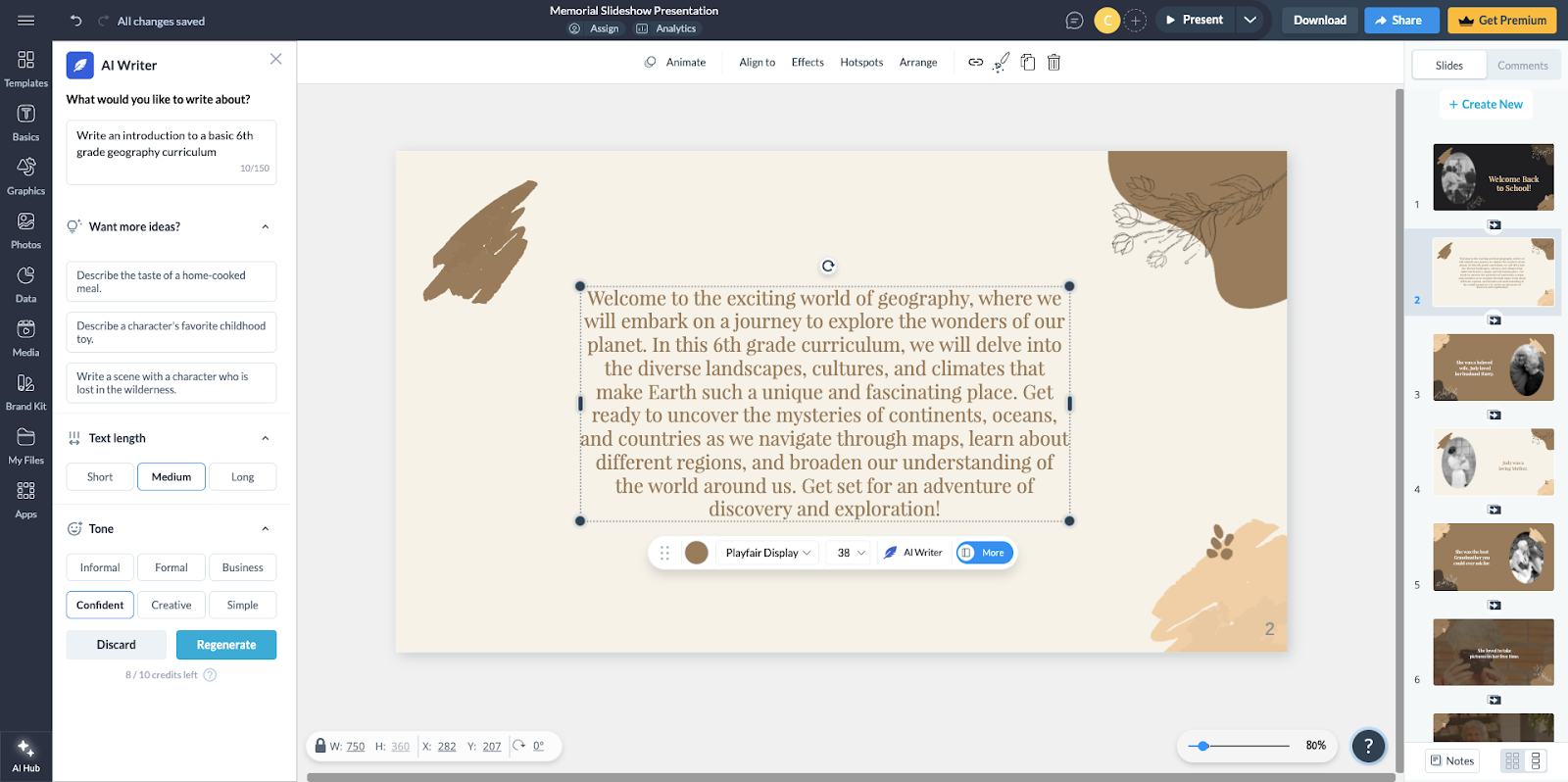The image size is (1568, 782).
Task: Open the Arrange menu
Action: 918,62
